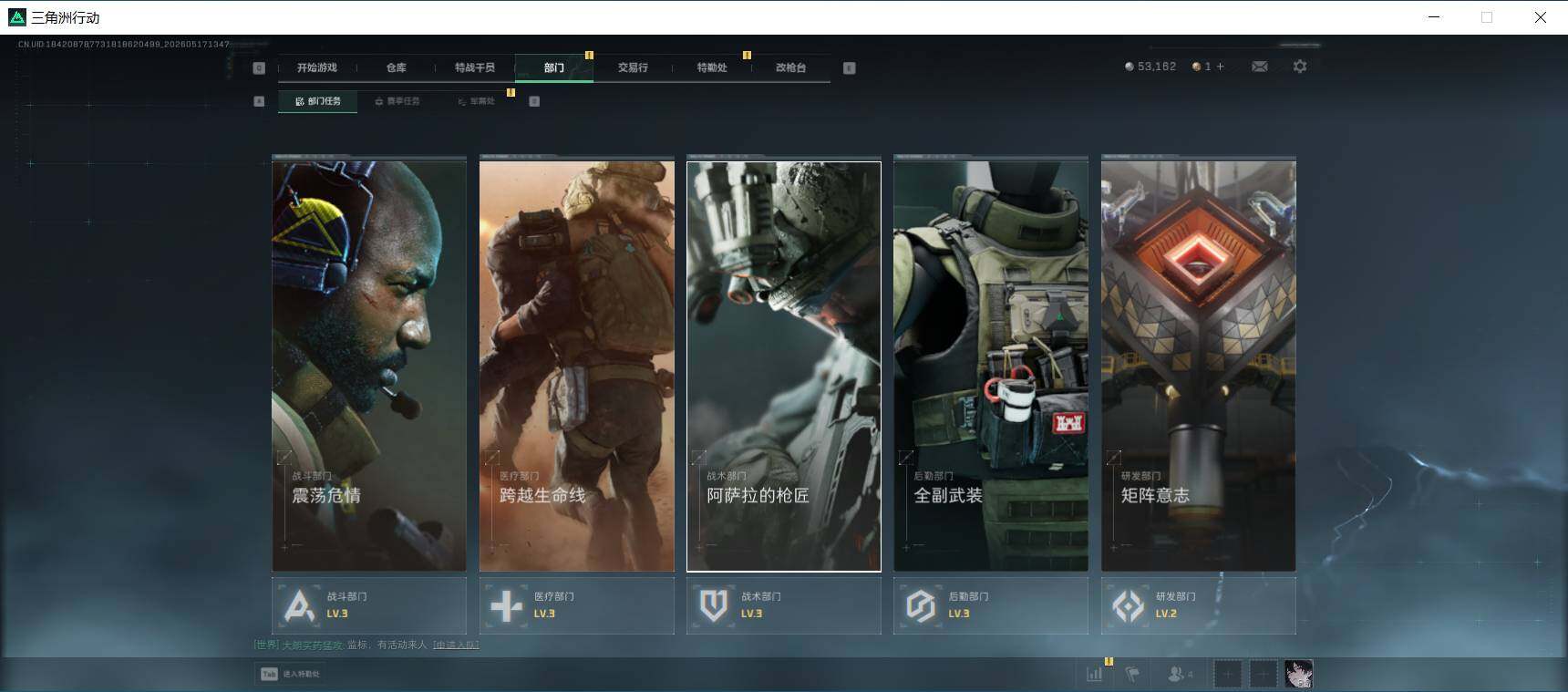
Task: Minimize the 三角洲行动 window
Action: tap(1434, 17)
